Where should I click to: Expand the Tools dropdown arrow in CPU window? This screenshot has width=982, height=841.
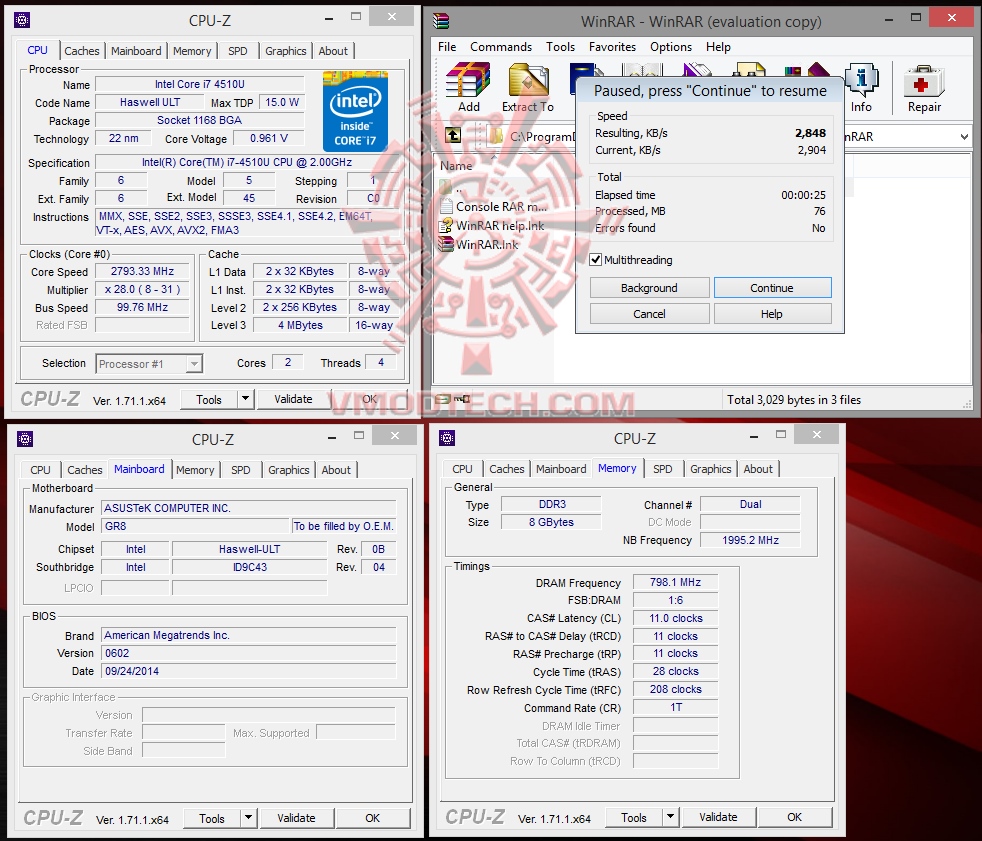coord(246,398)
